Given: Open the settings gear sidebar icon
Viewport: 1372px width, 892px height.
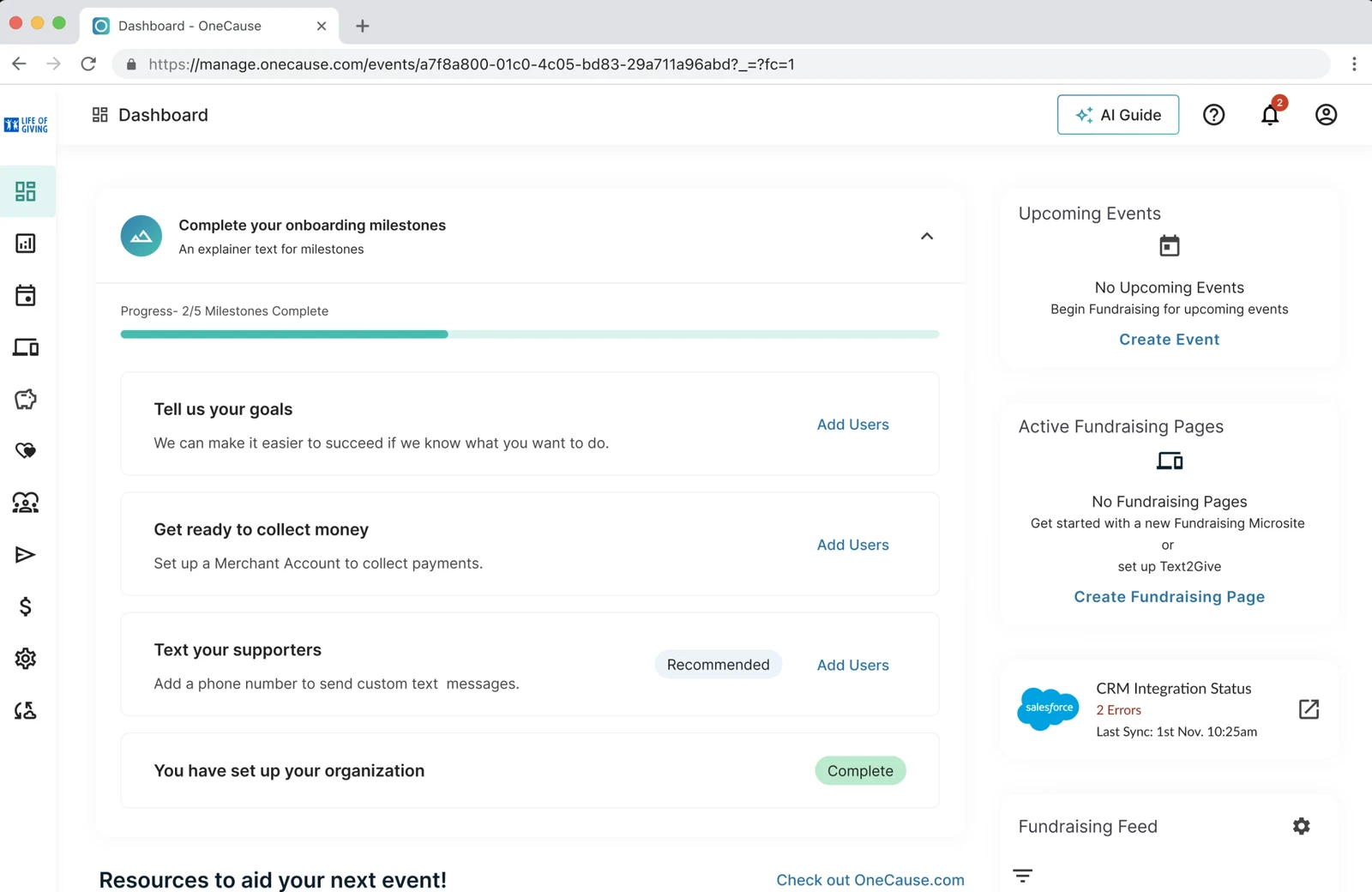Looking at the screenshot, I should click(x=26, y=659).
